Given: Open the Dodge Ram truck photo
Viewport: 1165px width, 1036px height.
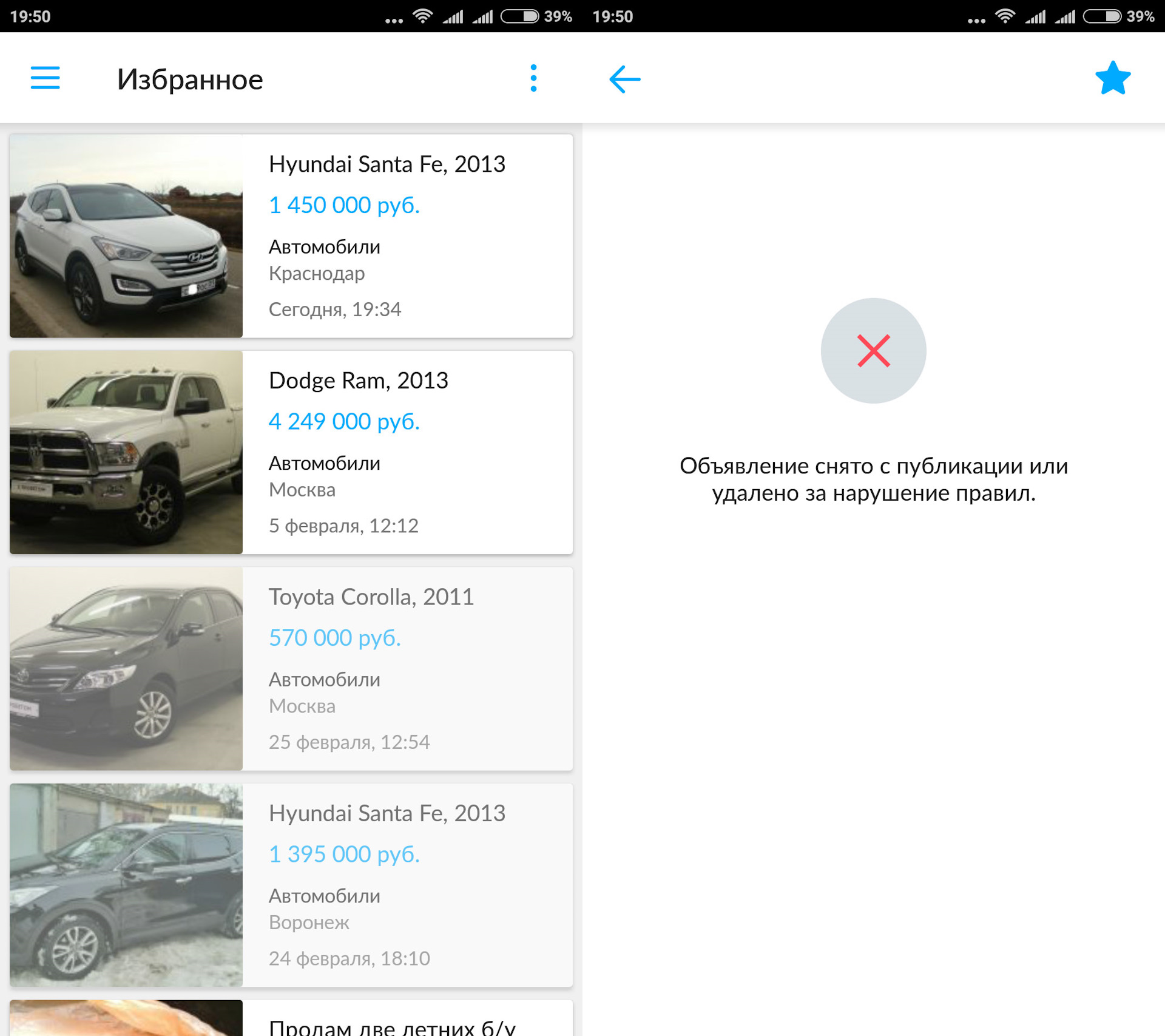Looking at the screenshot, I should [126, 452].
